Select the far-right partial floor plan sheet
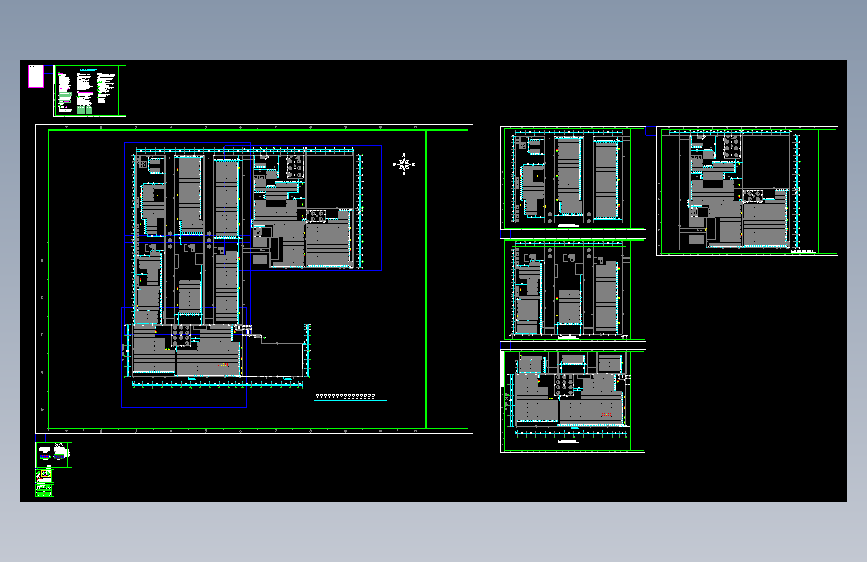 747,191
